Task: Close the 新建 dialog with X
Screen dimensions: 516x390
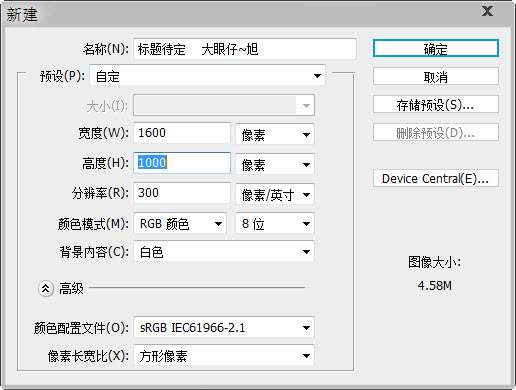Action: (x=488, y=12)
